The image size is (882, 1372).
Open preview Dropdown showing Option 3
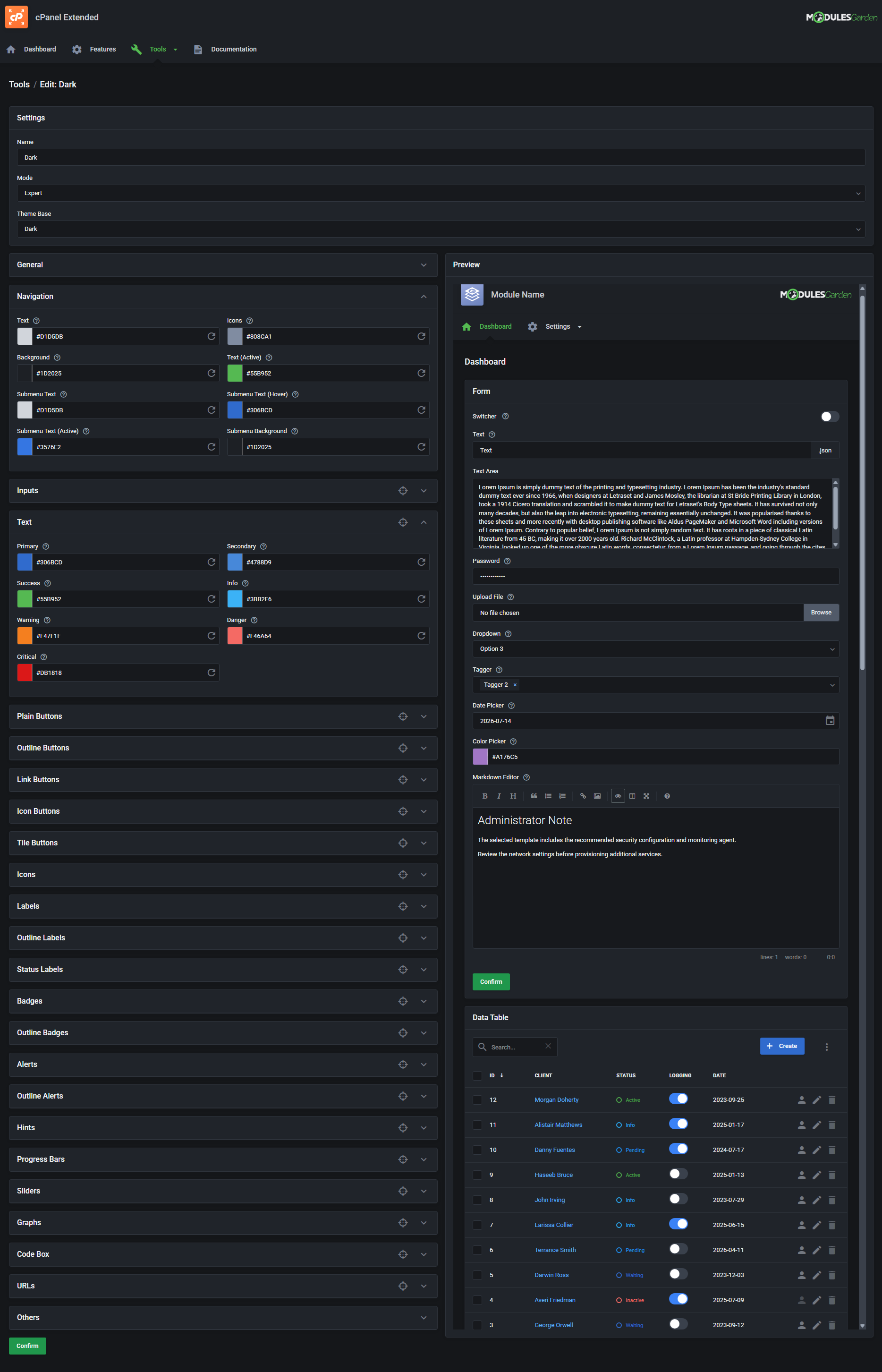[656, 649]
